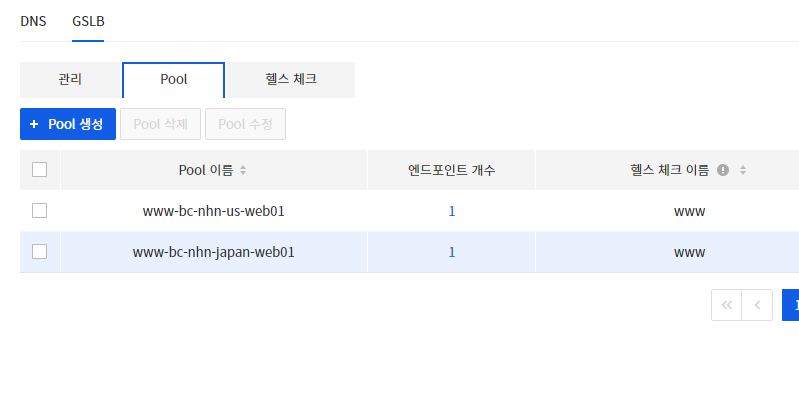
Task: Open the Pool sub-tab
Action: (174, 79)
